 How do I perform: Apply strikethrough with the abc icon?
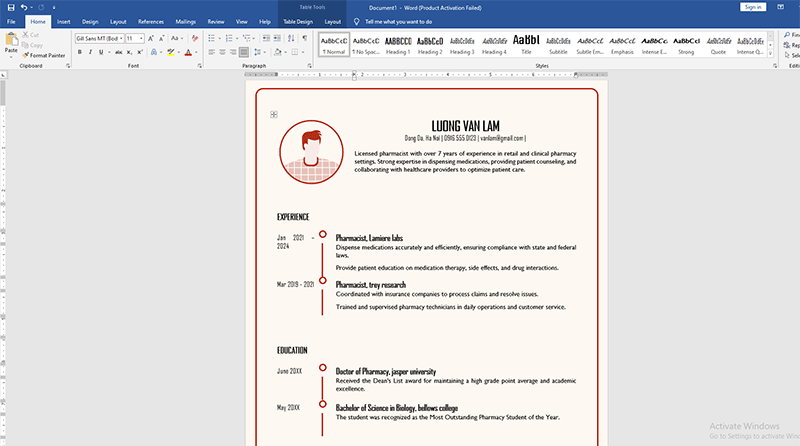tap(118, 52)
